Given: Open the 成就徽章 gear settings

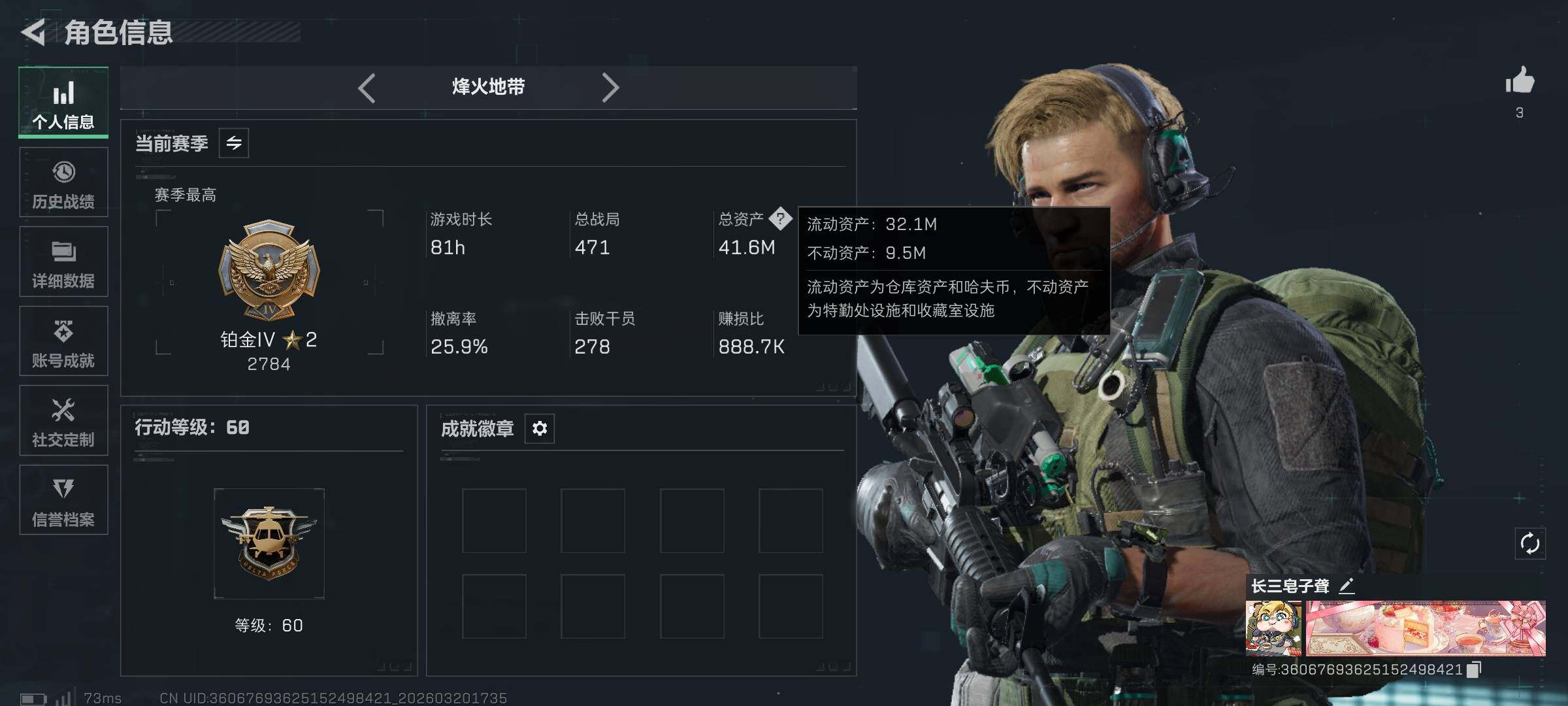Looking at the screenshot, I should tap(540, 428).
